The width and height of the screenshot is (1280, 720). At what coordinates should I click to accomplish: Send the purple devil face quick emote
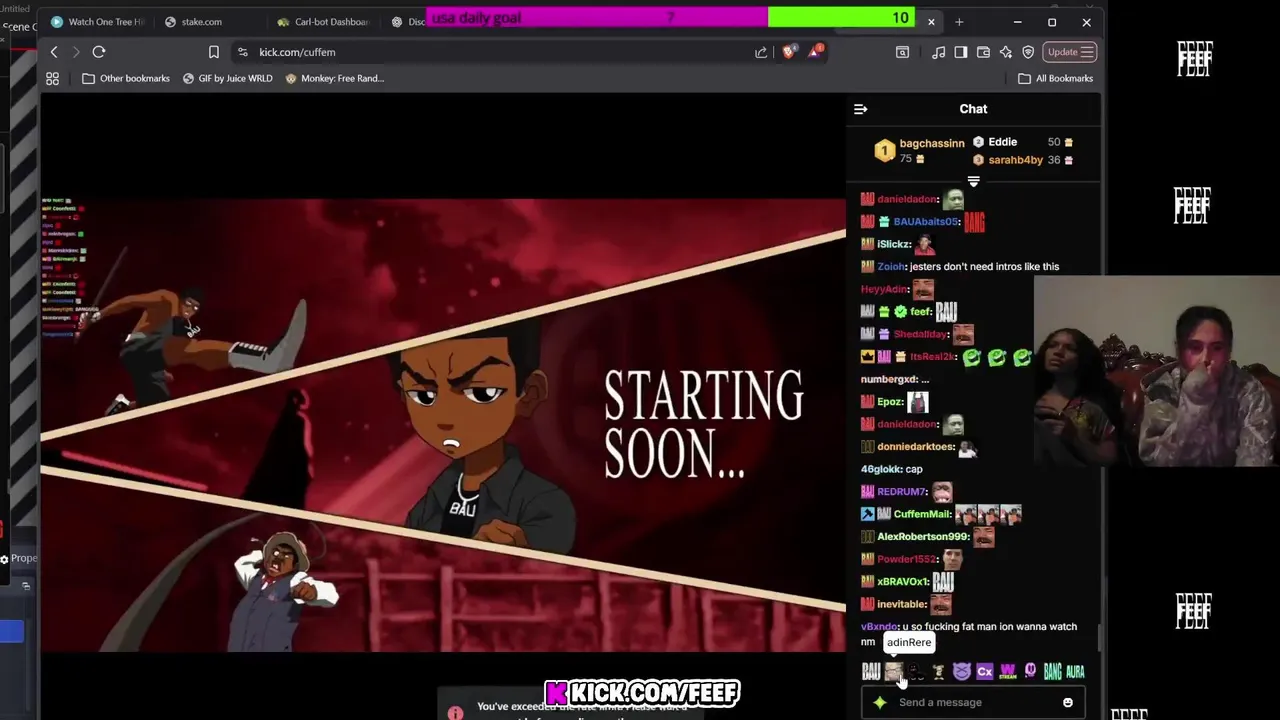[x=961, y=672]
